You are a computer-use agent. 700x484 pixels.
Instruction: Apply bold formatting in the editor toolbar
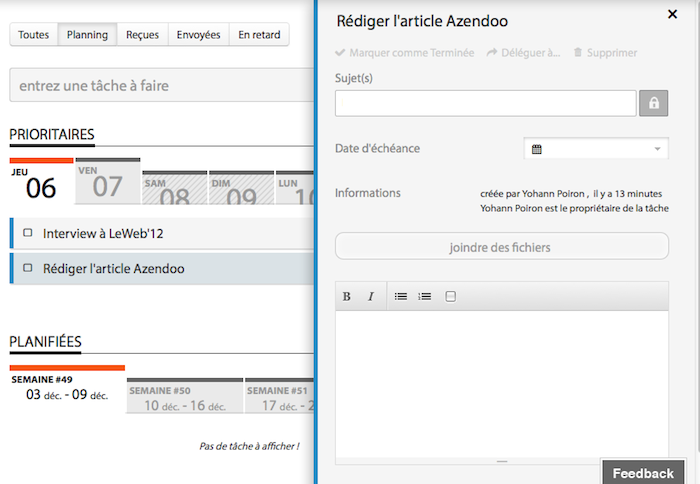tap(347, 296)
